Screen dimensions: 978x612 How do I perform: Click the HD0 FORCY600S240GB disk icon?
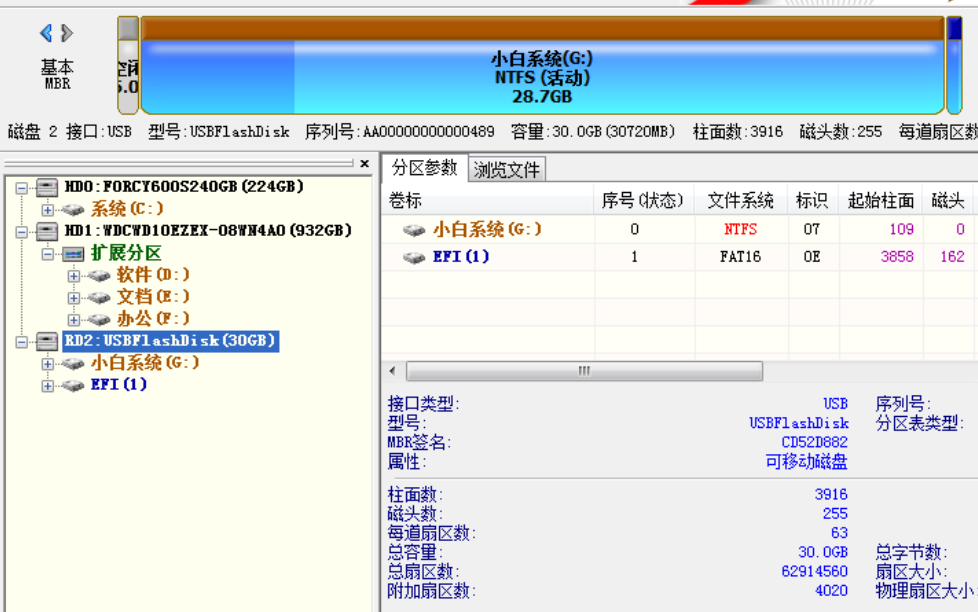tap(47, 187)
